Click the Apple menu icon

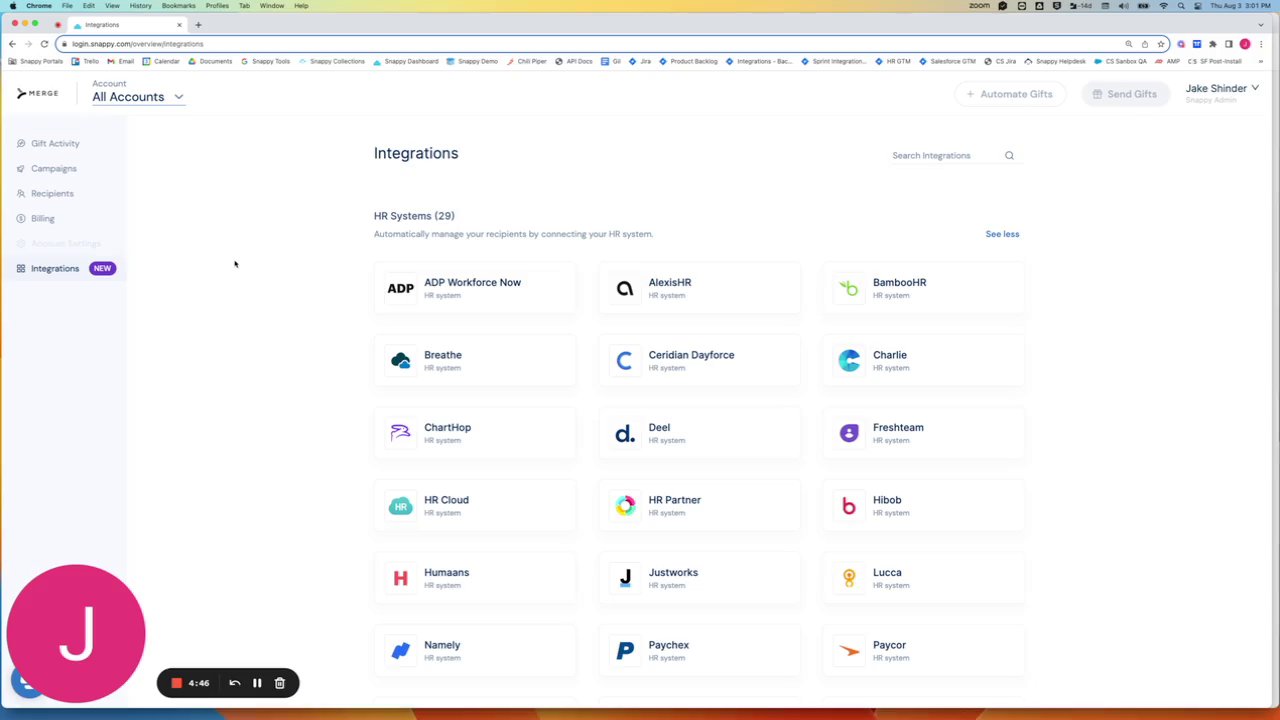pyautogui.click(x=13, y=6)
